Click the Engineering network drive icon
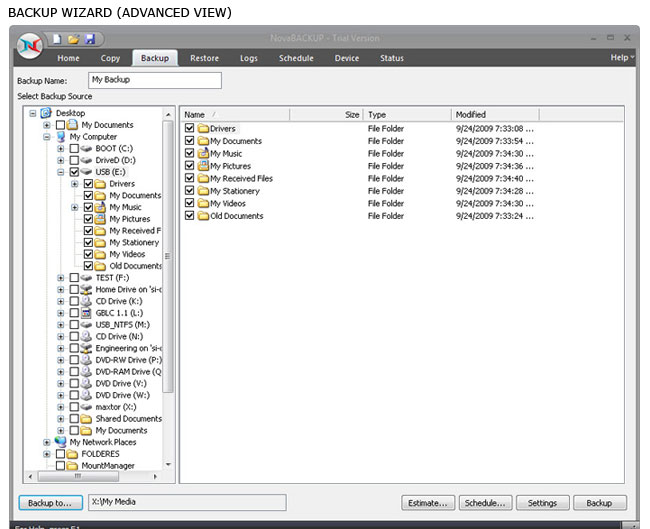650x529 pixels. (86, 348)
